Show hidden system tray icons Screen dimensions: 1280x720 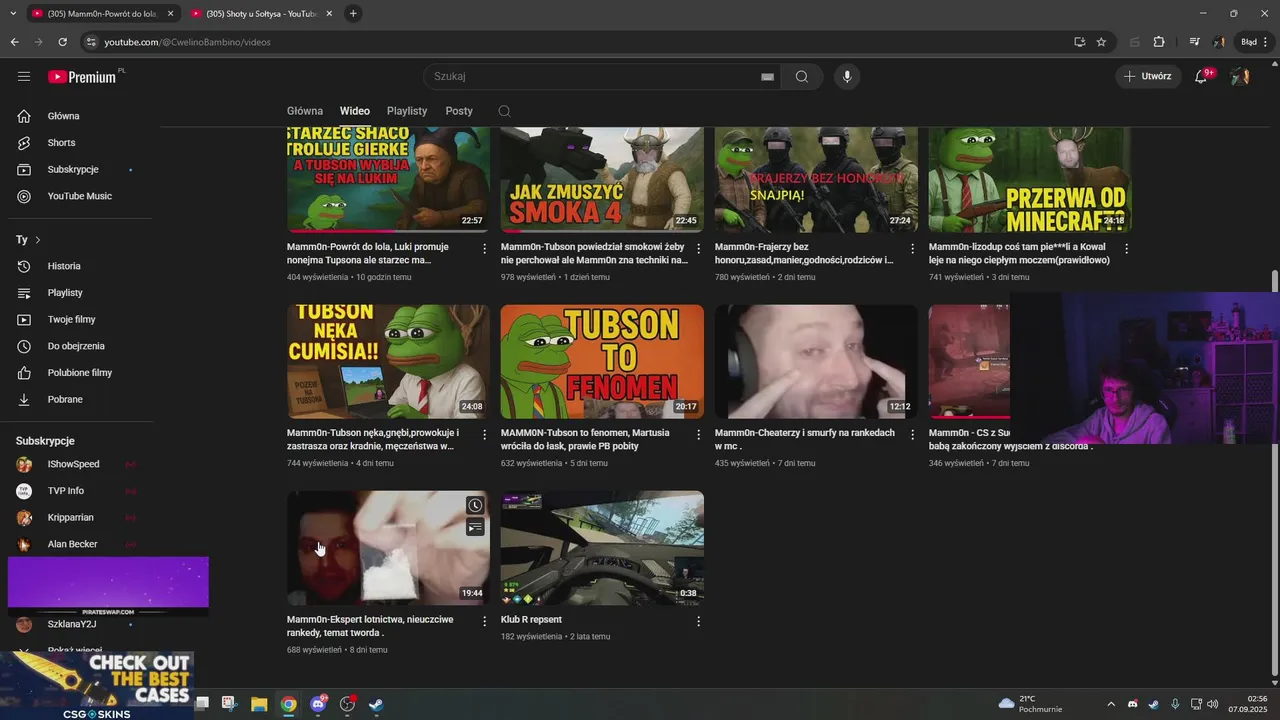click(x=1110, y=704)
